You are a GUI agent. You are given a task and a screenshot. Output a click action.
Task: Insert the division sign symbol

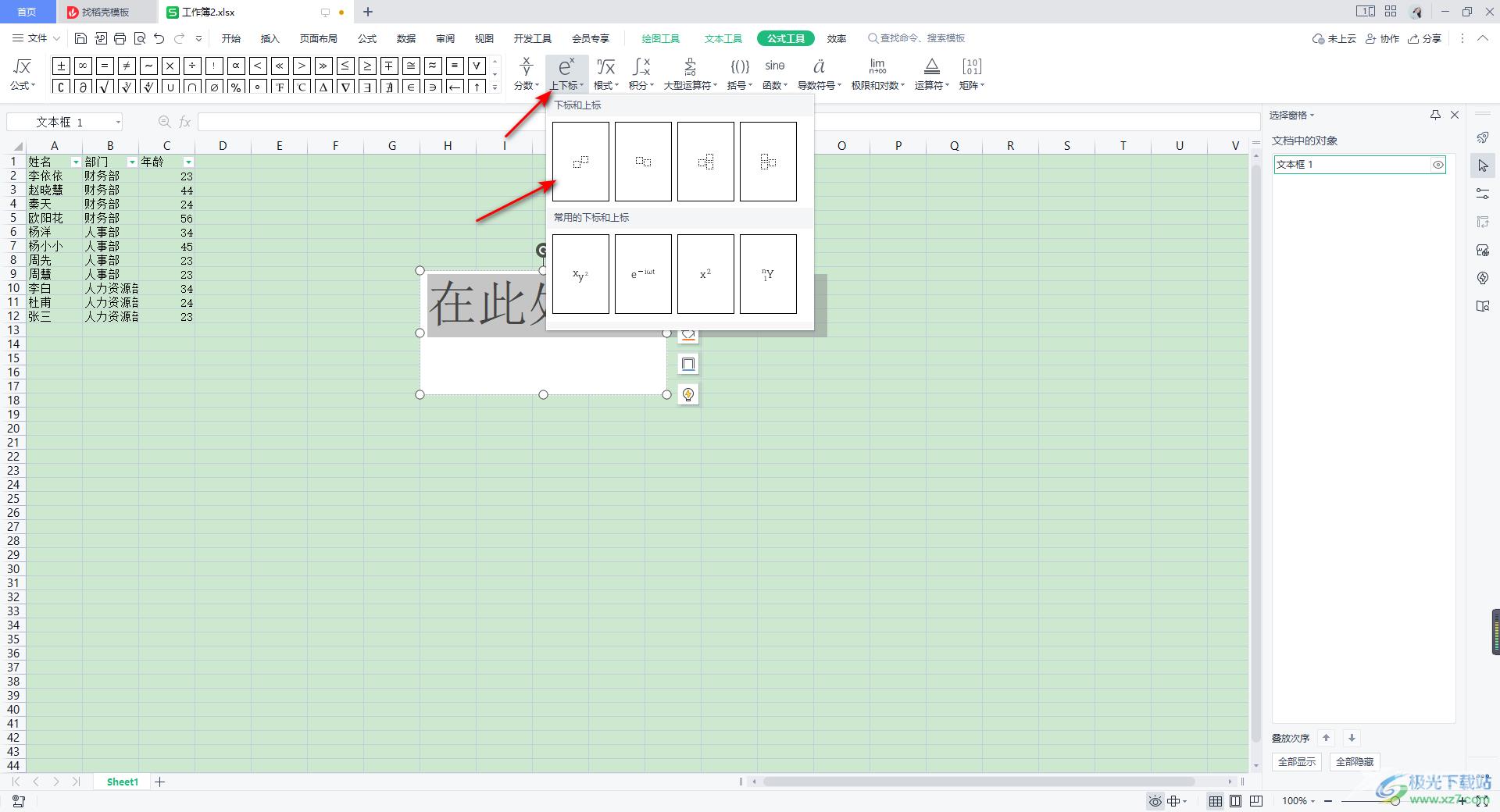pyautogui.click(x=192, y=66)
